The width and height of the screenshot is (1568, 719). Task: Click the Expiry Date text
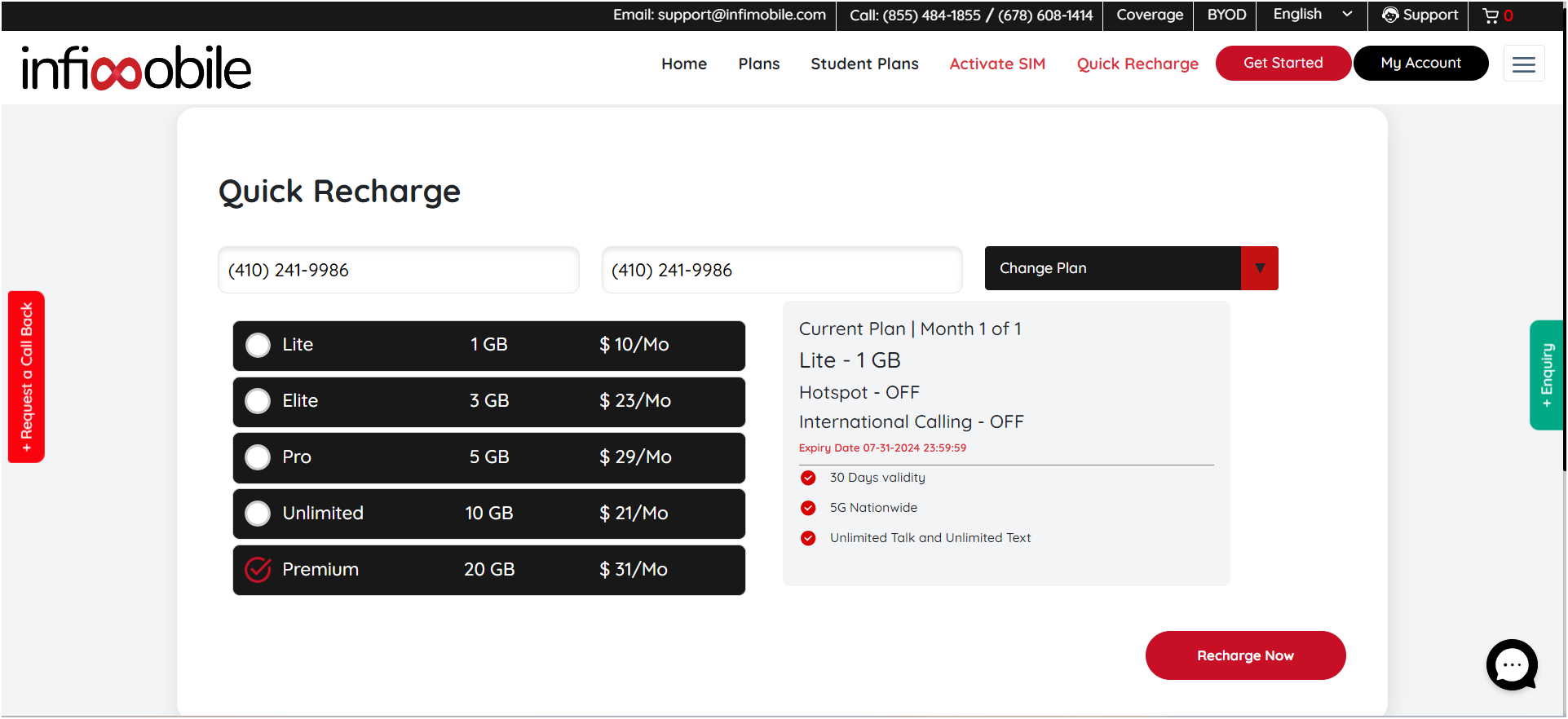[x=882, y=448]
